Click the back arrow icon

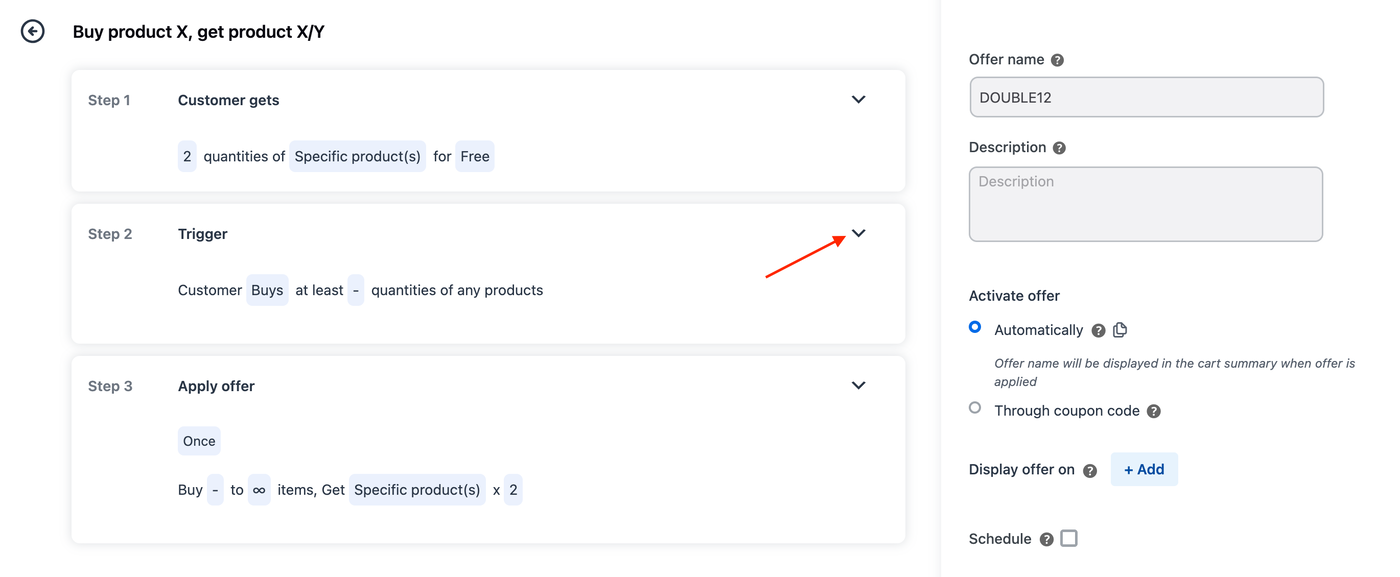pos(33,32)
